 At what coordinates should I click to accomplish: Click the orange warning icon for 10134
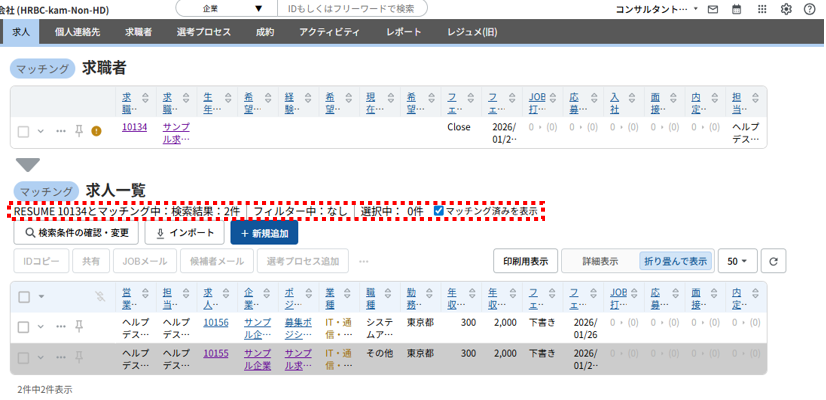pos(96,130)
